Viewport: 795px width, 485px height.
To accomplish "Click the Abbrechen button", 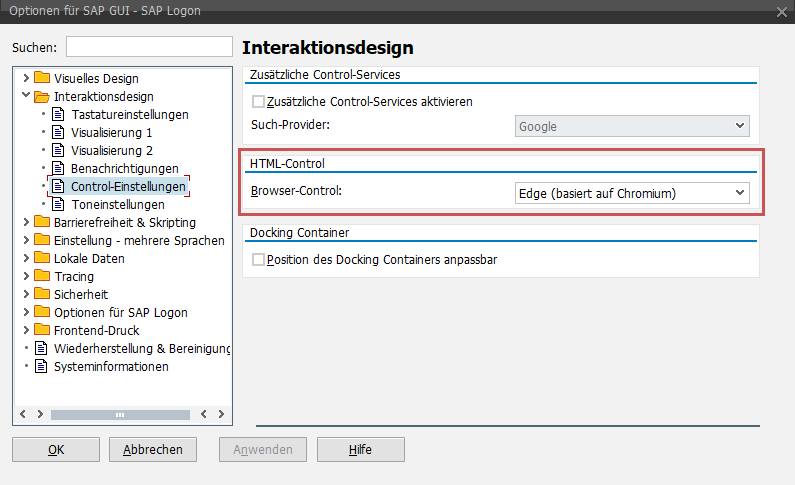I will click(153, 450).
